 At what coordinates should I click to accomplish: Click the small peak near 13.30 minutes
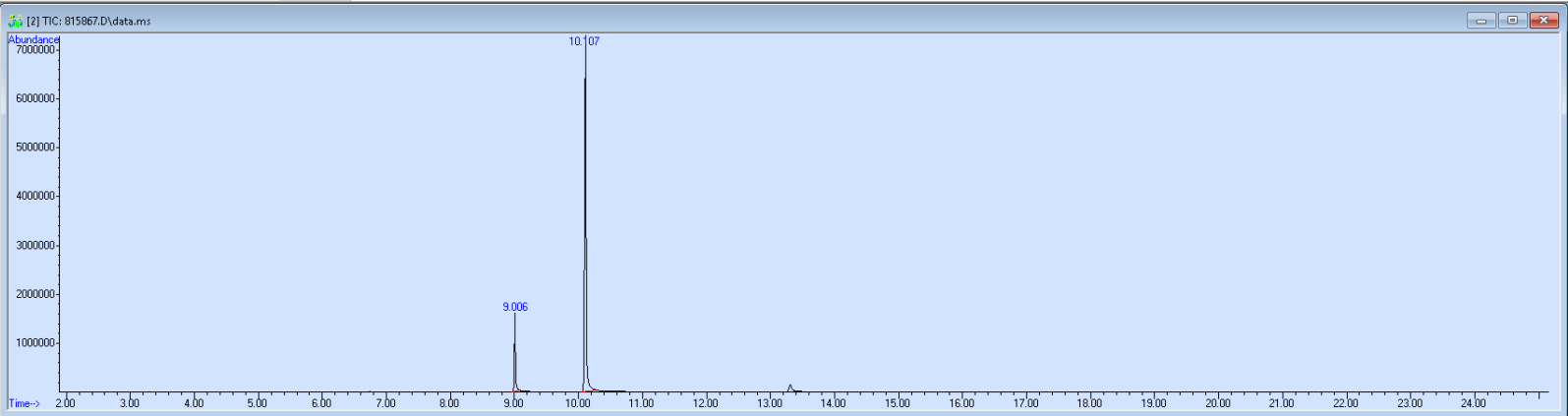click(x=789, y=387)
